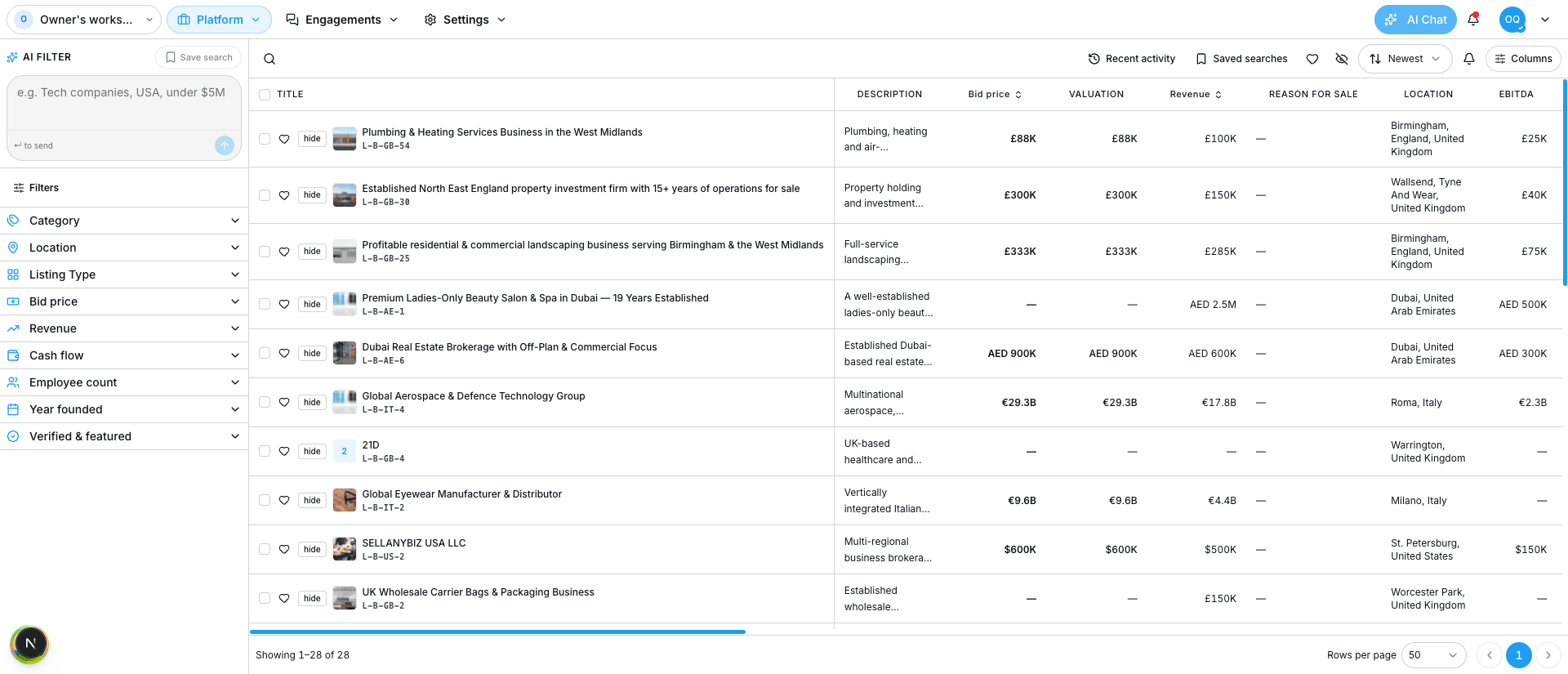This screenshot has width=1568, height=674.
Task: Favorite the North East England property listing
Action: click(x=284, y=195)
